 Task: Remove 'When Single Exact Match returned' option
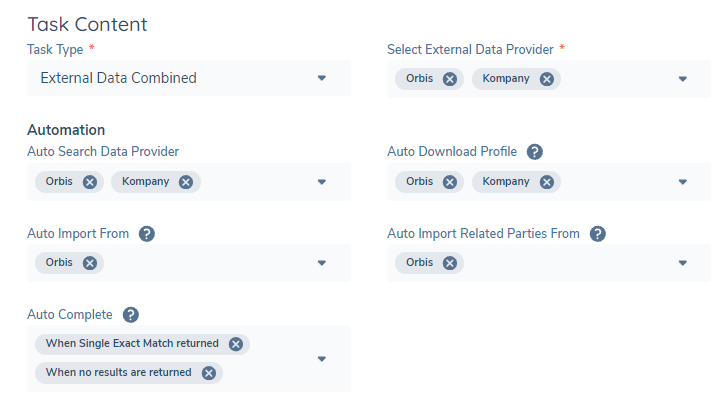[235, 344]
